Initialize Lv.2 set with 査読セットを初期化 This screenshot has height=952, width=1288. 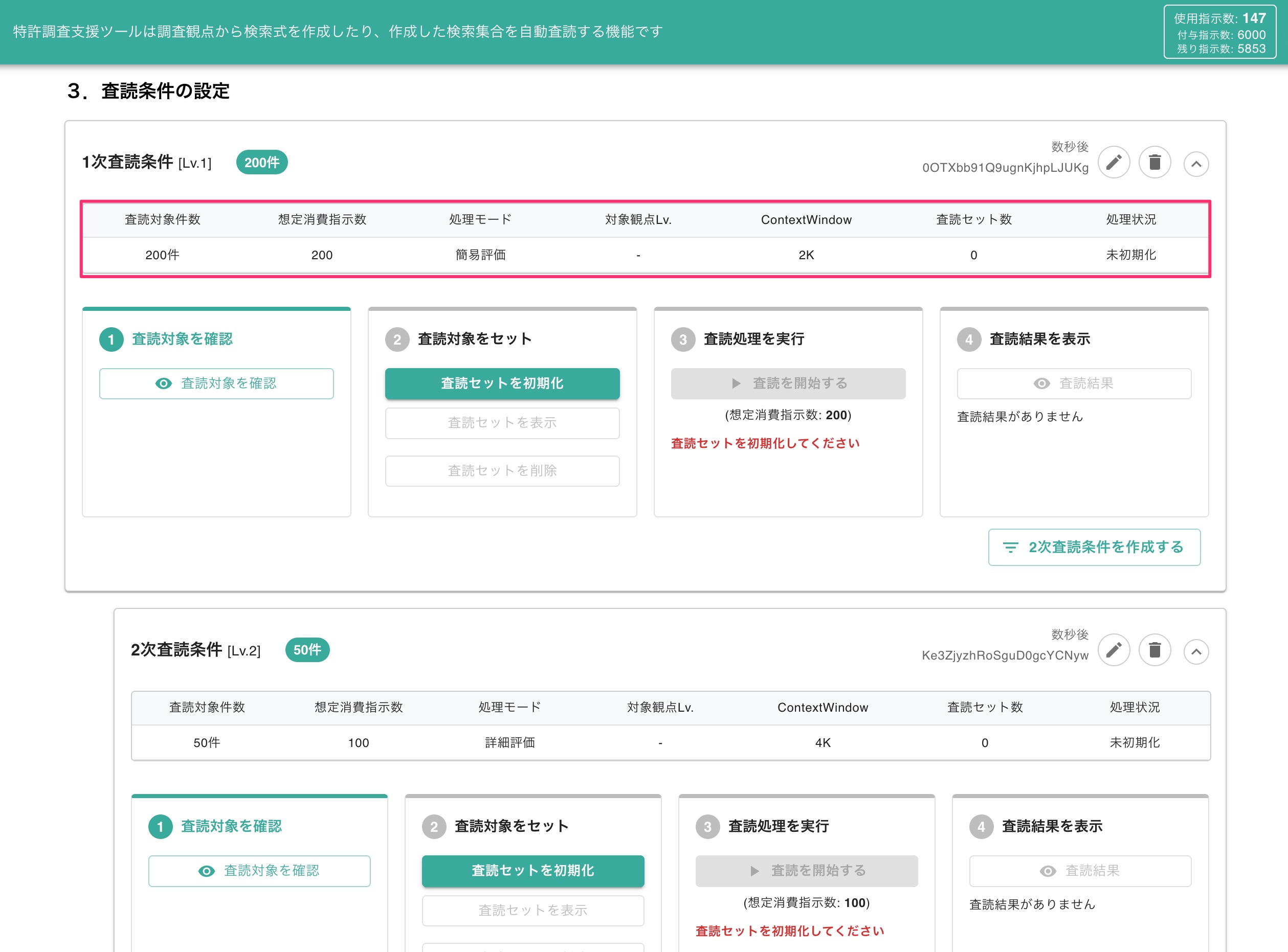[x=532, y=871]
